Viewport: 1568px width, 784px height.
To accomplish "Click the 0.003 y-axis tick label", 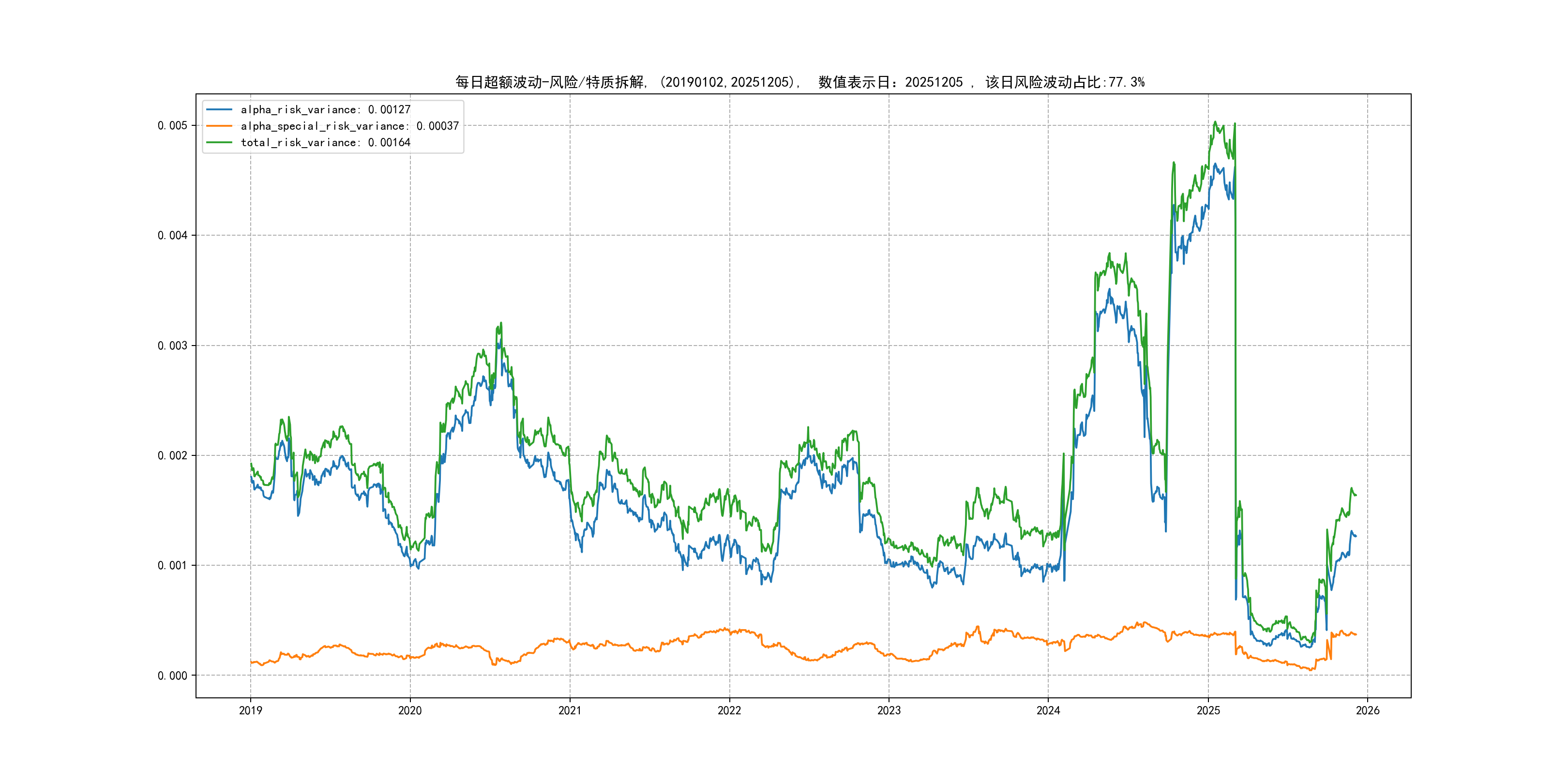I will [172, 346].
